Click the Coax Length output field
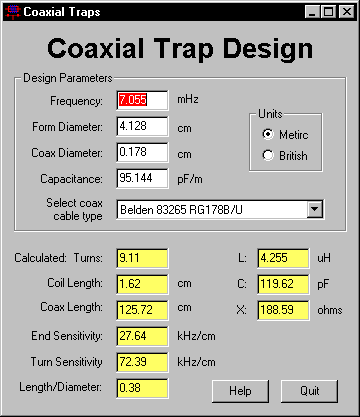The height and width of the screenshot is (417, 360). (143, 310)
